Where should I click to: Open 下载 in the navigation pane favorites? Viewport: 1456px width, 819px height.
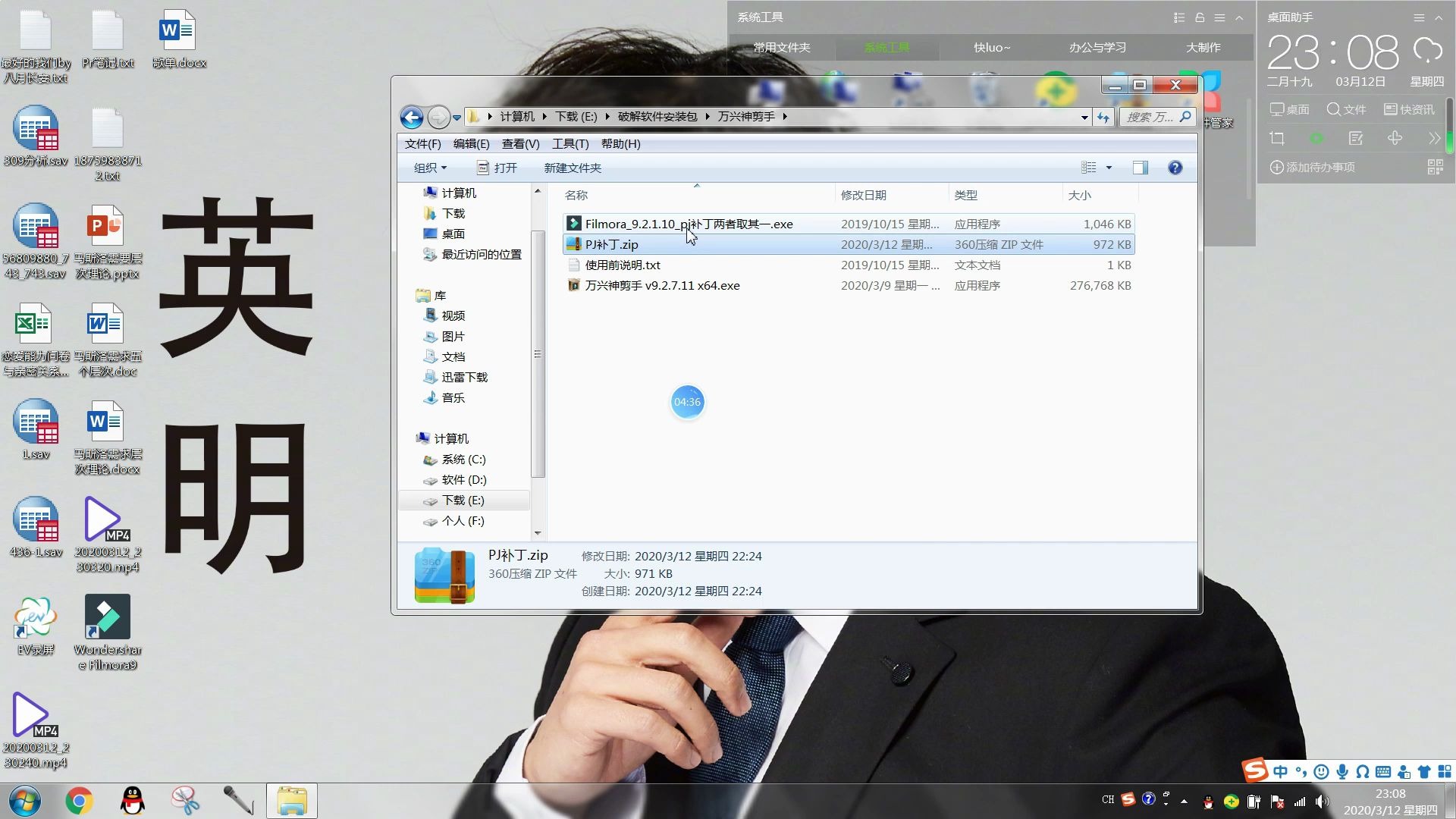tap(453, 213)
